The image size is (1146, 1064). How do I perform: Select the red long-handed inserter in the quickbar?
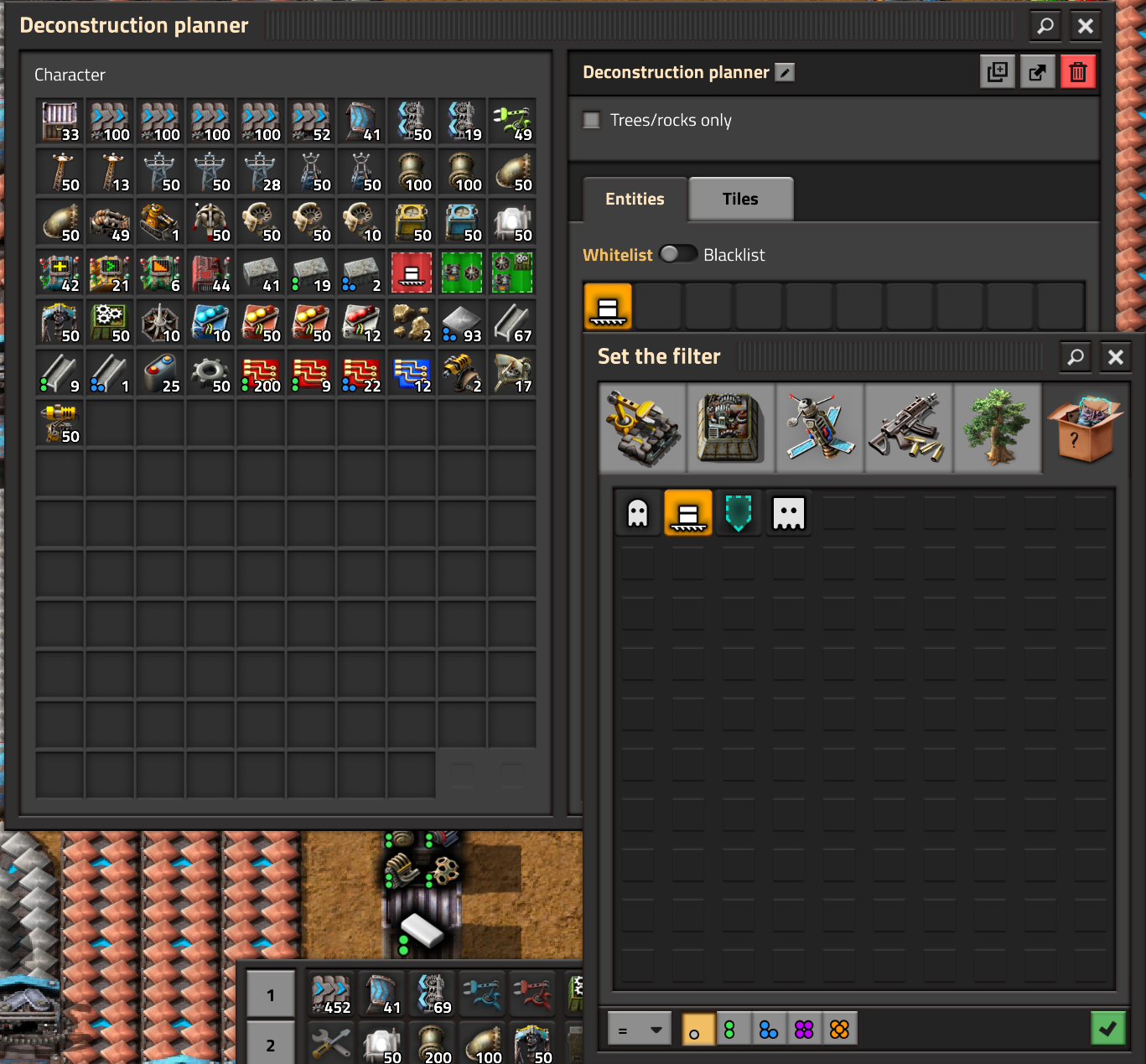click(532, 994)
